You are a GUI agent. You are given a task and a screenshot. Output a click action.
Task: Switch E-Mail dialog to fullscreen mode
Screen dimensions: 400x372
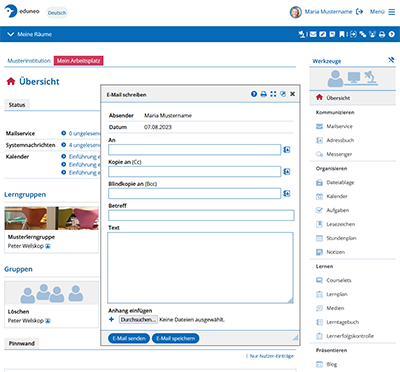(x=273, y=94)
